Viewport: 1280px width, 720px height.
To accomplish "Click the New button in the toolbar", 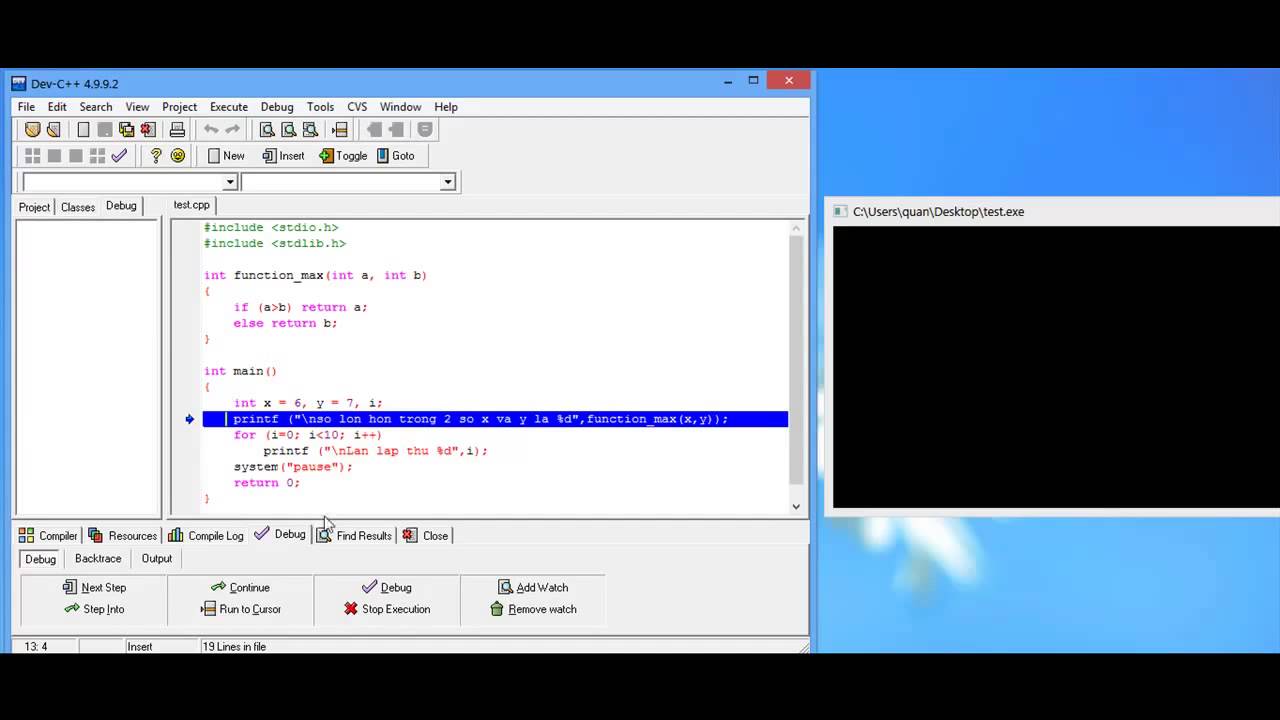I will point(226,155).
